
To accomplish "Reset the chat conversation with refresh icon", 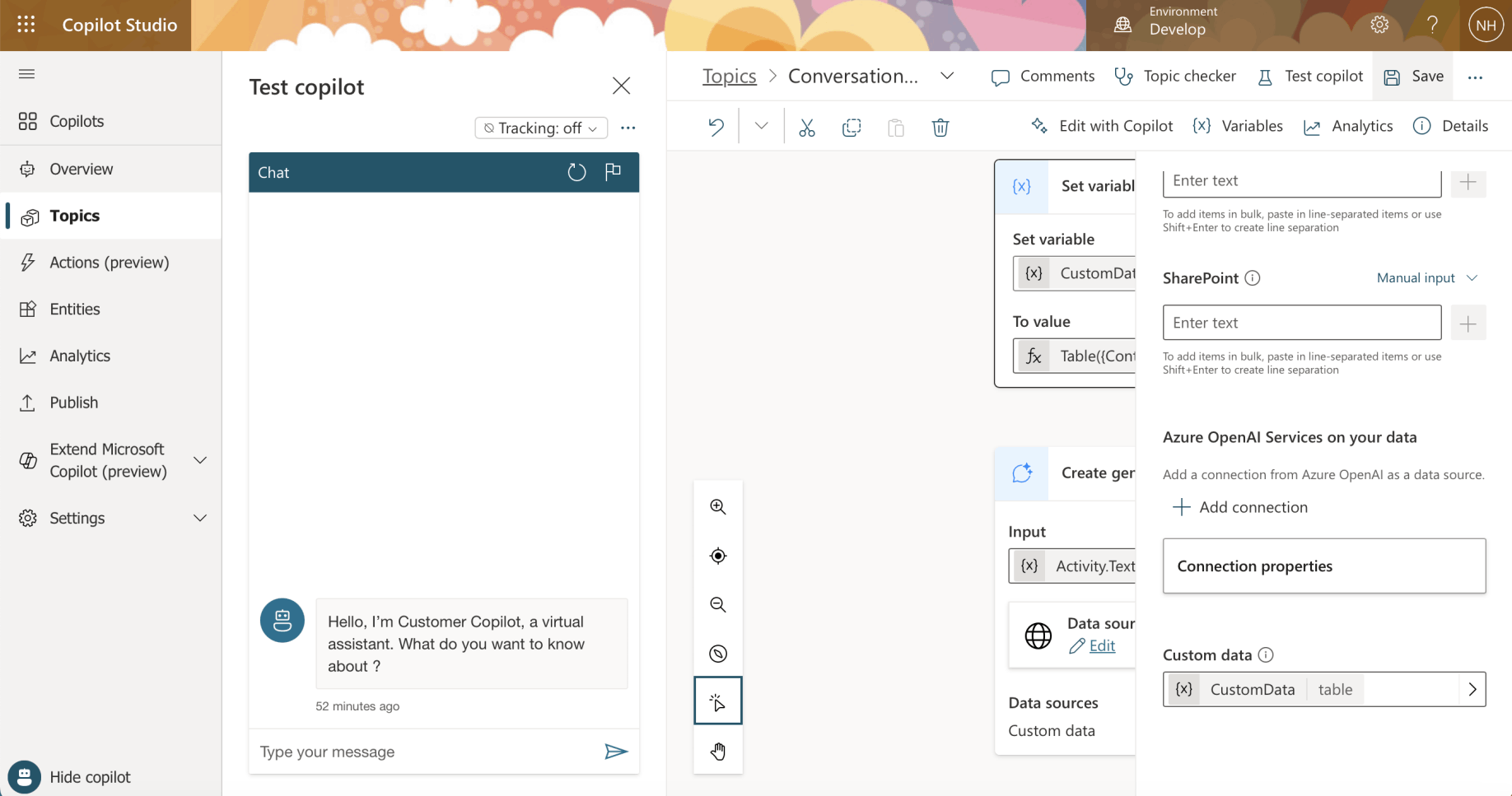I will point(576,172).
